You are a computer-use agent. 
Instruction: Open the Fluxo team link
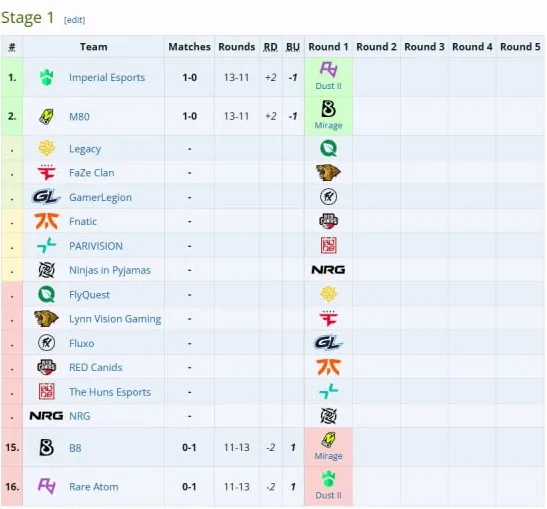(x=81, y=343)
